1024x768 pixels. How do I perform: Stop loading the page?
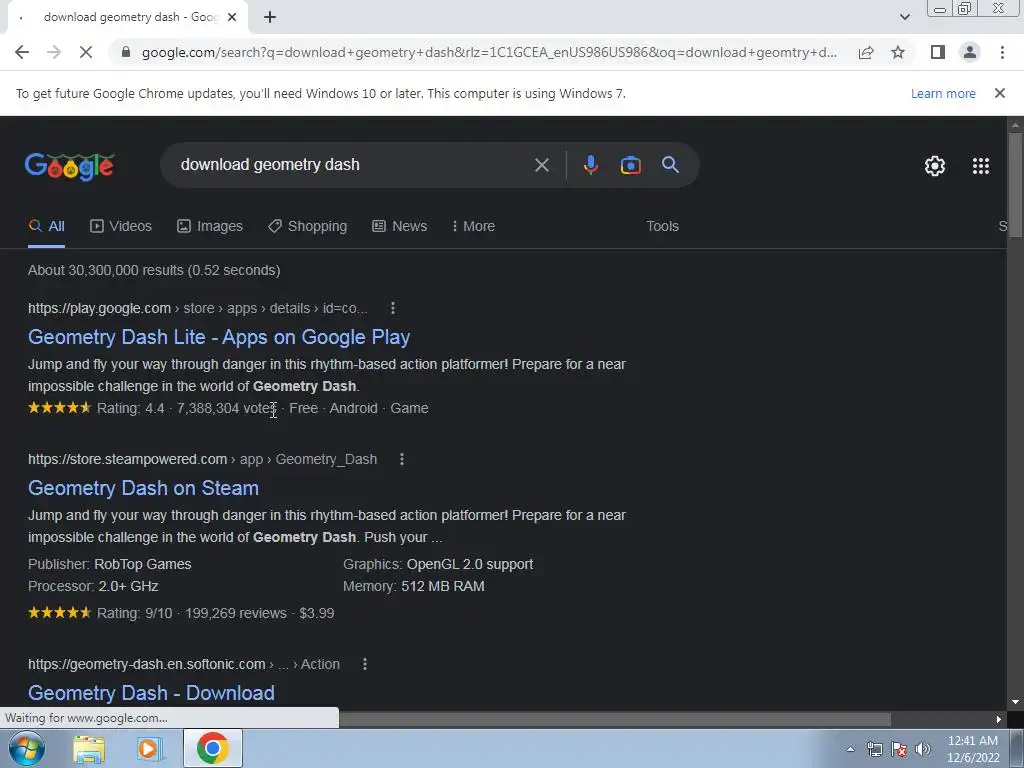click(x=86, y=52)
